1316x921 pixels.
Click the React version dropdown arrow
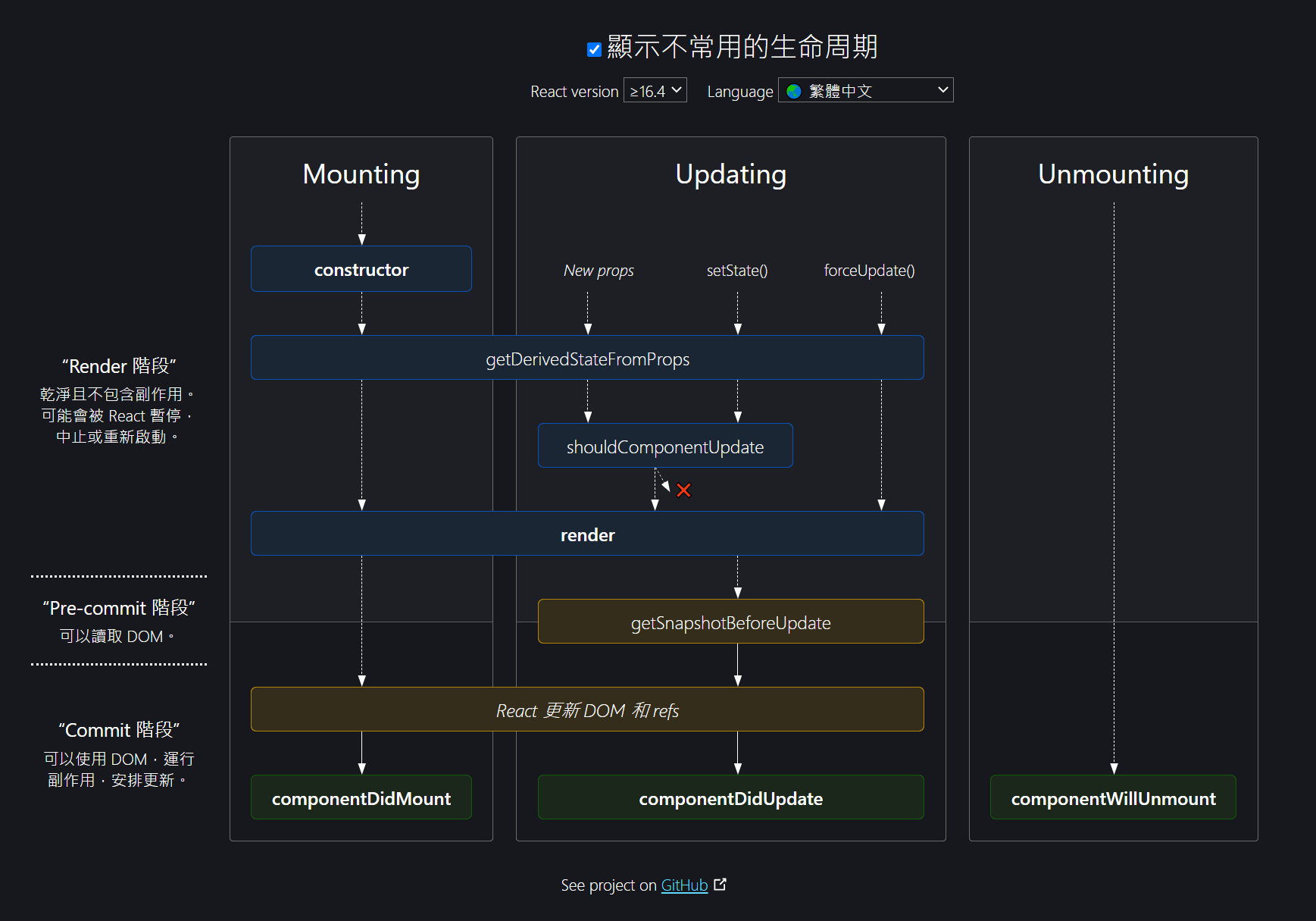point(677,90)
